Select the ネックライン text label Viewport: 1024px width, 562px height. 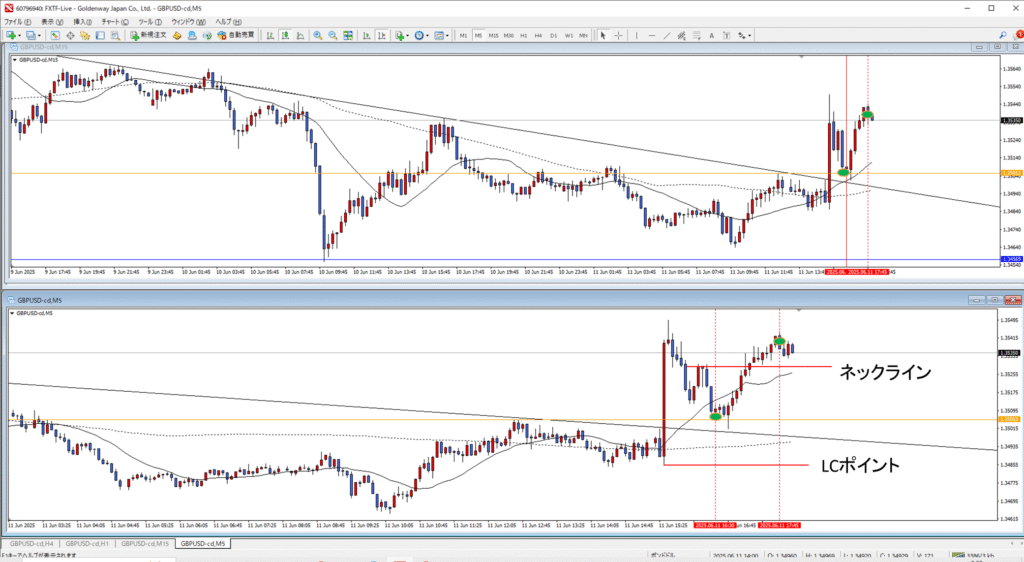pyautogui.click(x=885, y=372)
